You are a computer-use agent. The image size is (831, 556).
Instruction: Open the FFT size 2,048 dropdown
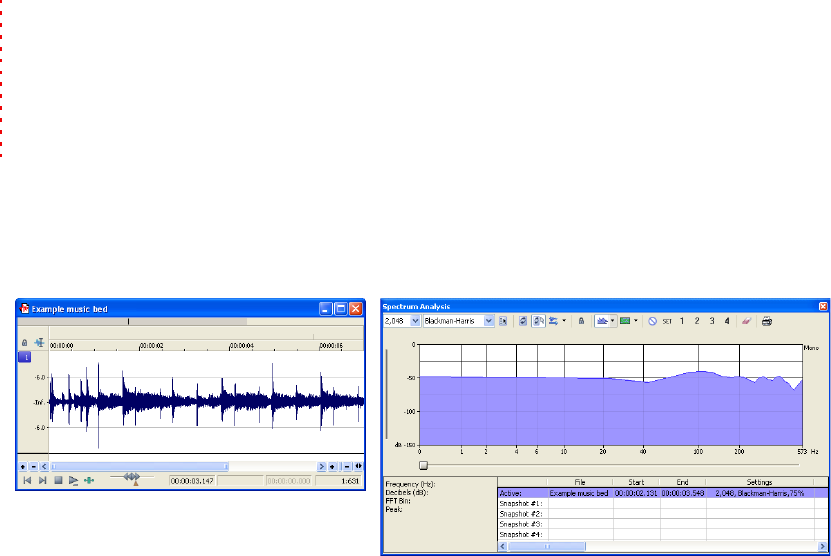coord(415,321)
